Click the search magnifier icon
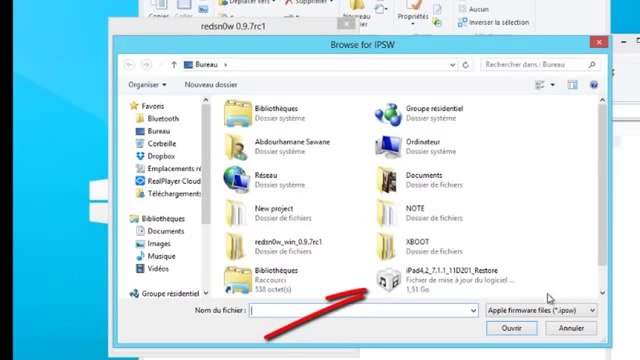The image size is (640, 360). point(592,64)
